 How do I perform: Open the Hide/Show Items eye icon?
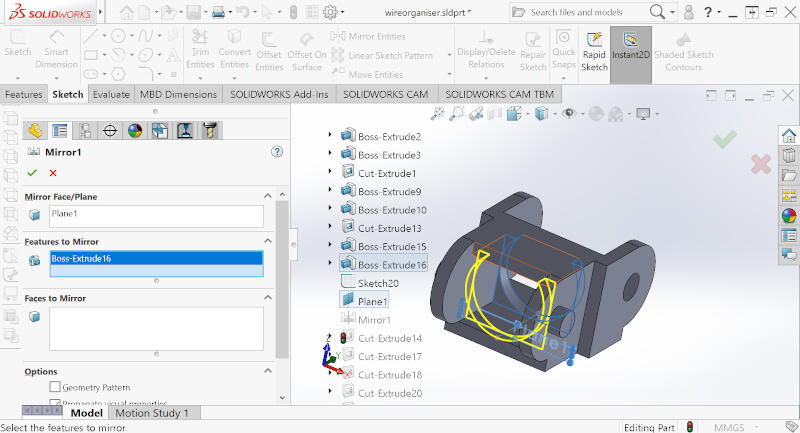569,113
